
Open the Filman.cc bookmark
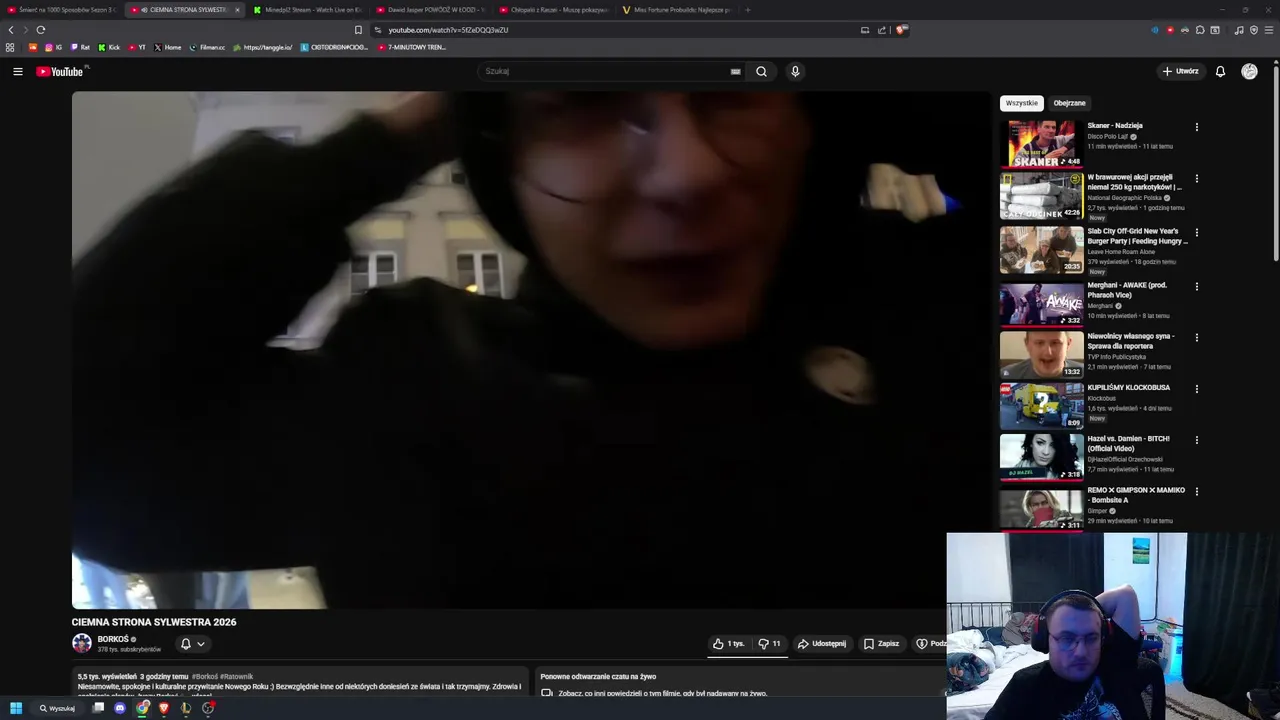(x=208, y=47)
